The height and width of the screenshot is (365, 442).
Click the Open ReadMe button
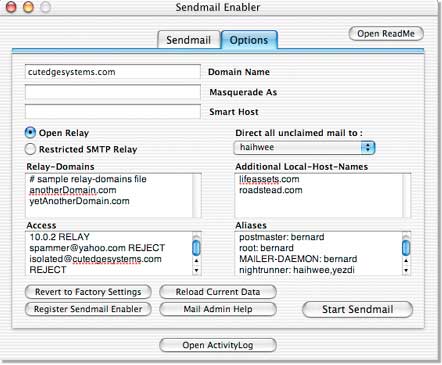(x=386, y=34)
